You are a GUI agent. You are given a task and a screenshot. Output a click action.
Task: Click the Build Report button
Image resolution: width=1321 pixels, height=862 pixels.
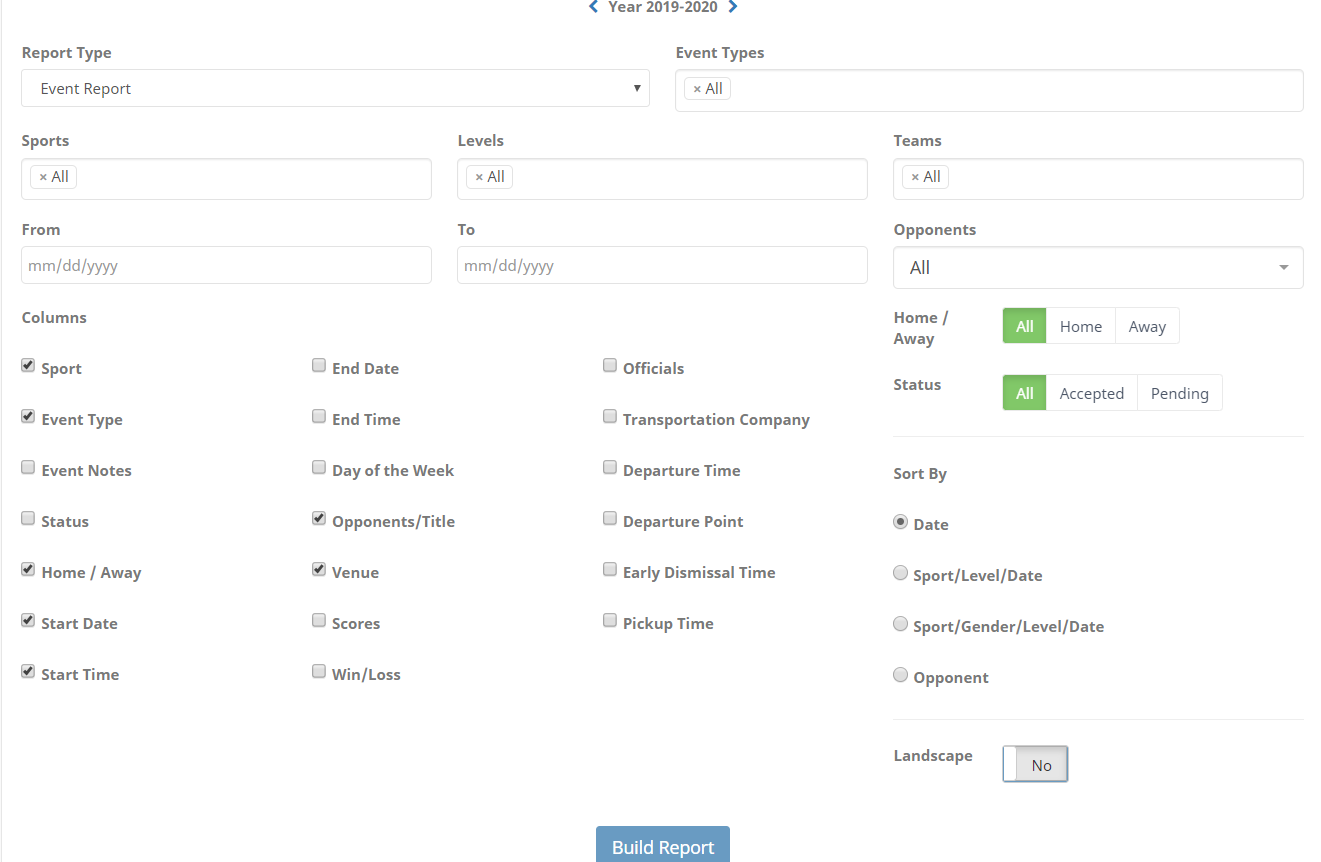pos(662,846)
